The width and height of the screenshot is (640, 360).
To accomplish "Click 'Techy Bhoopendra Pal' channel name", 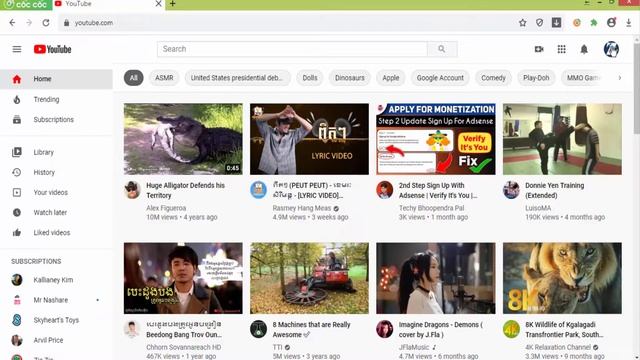I will pyautogui.click(x=431, y=208).
